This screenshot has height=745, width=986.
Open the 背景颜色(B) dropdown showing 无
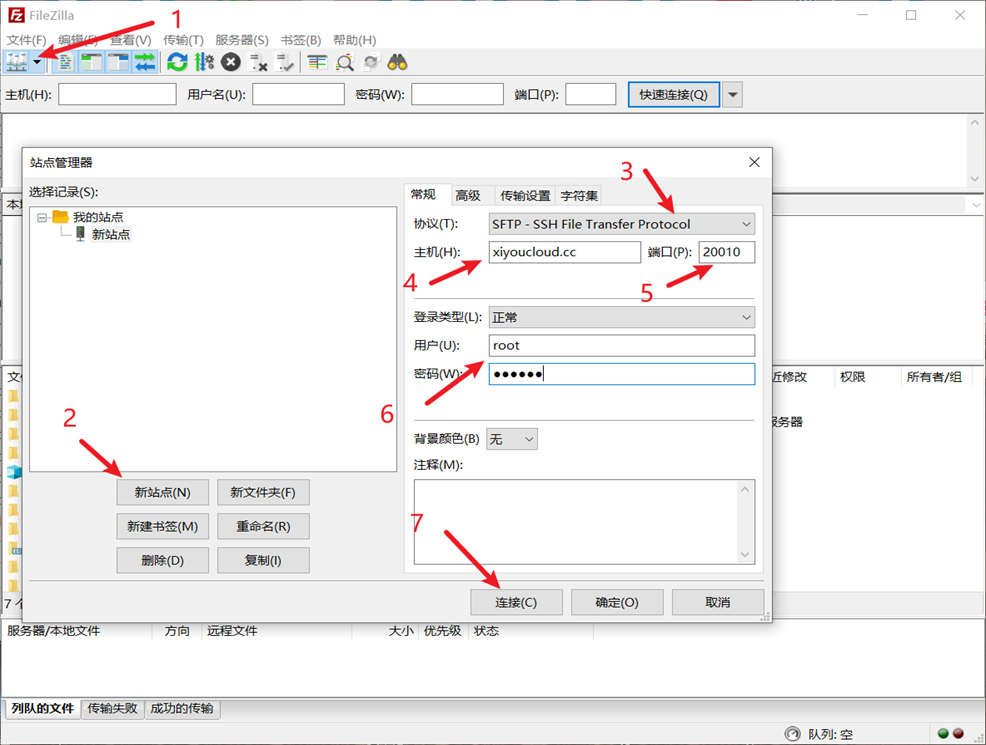pyautogui.click(x=512, y=439)
